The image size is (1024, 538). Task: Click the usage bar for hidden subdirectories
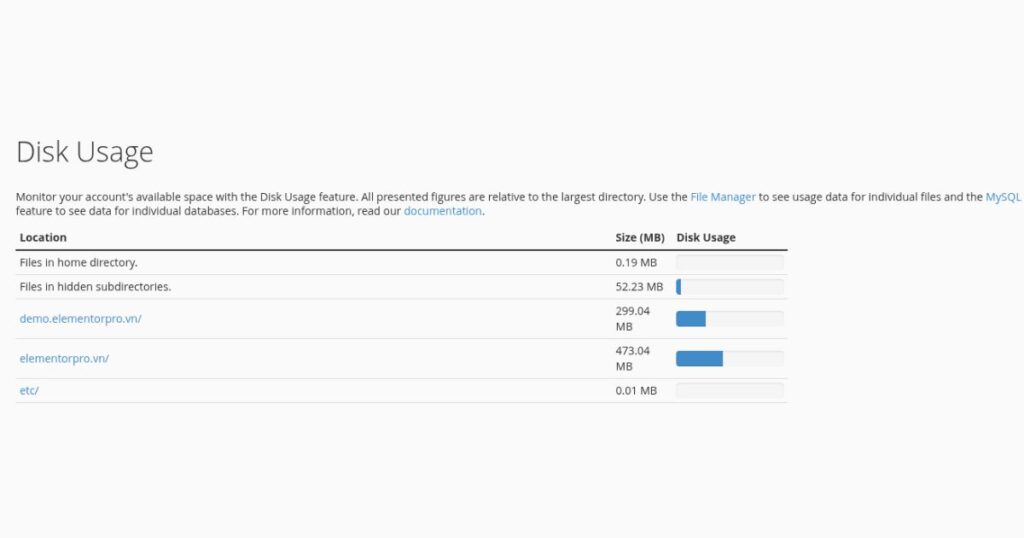click(x=729, y=287)
